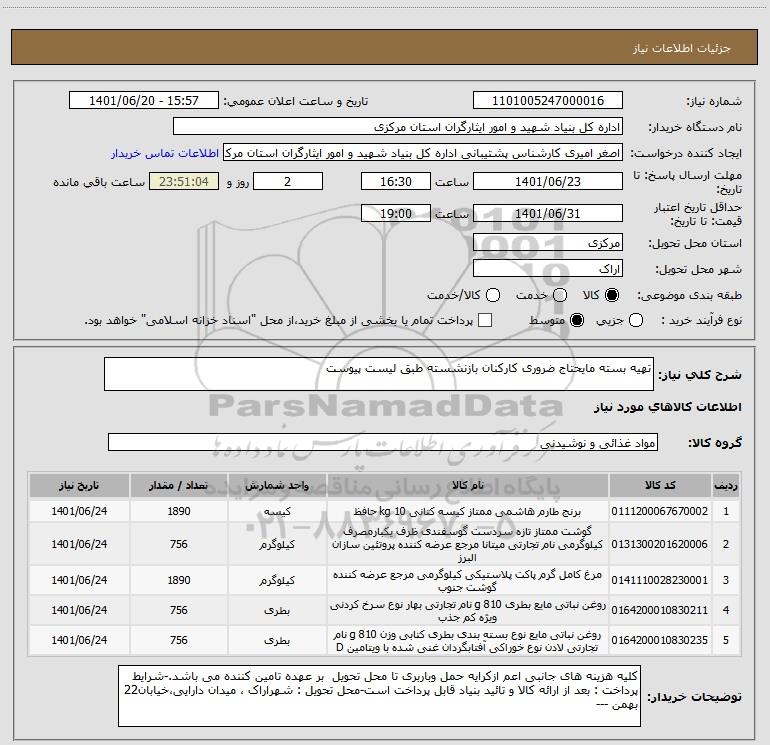
Task: Click the گوشت ممتاز تازه سردست product name
Action: point(468,544)
